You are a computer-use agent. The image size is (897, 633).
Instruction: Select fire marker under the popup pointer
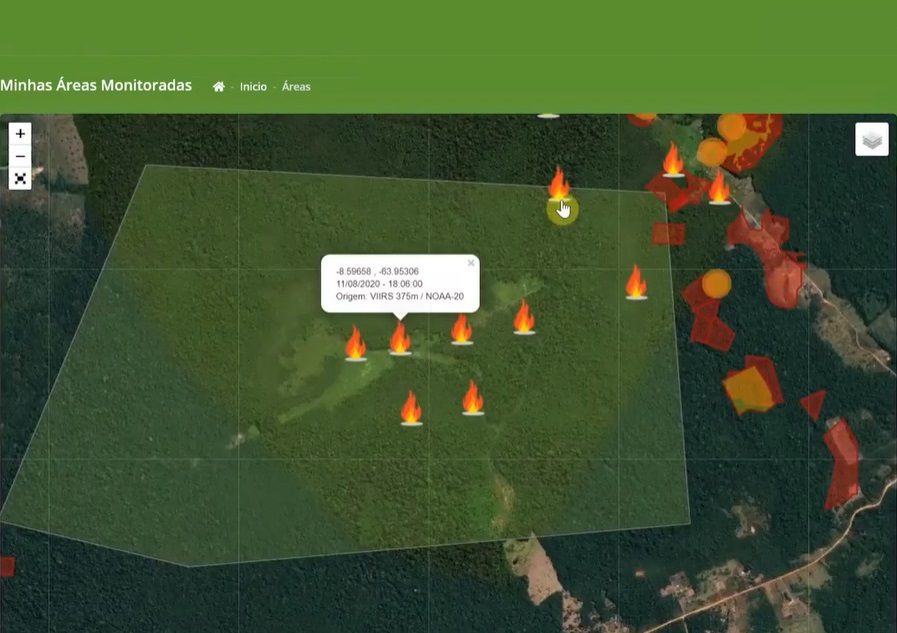point(400,339)
